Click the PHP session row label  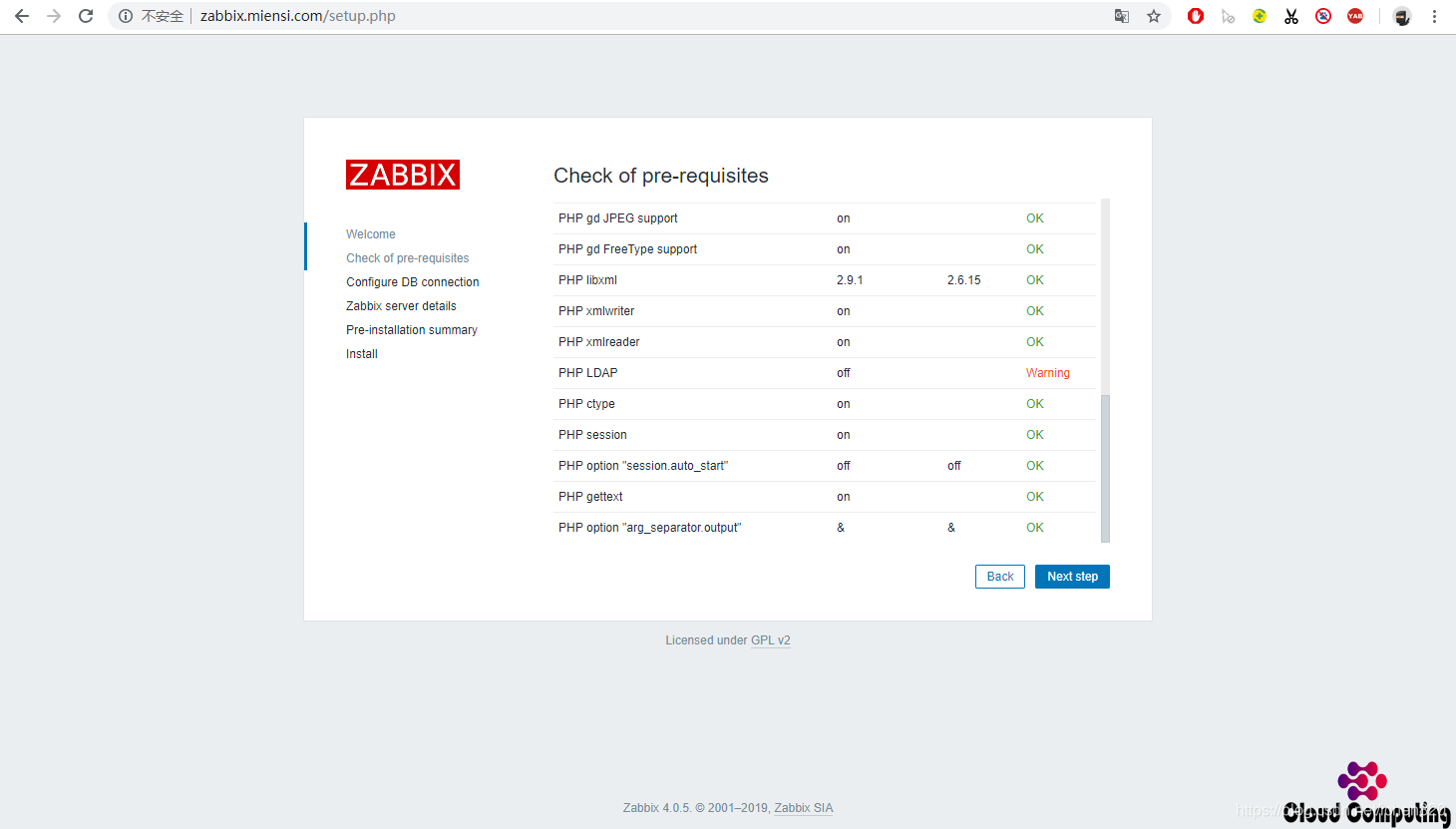click(592, 435)
